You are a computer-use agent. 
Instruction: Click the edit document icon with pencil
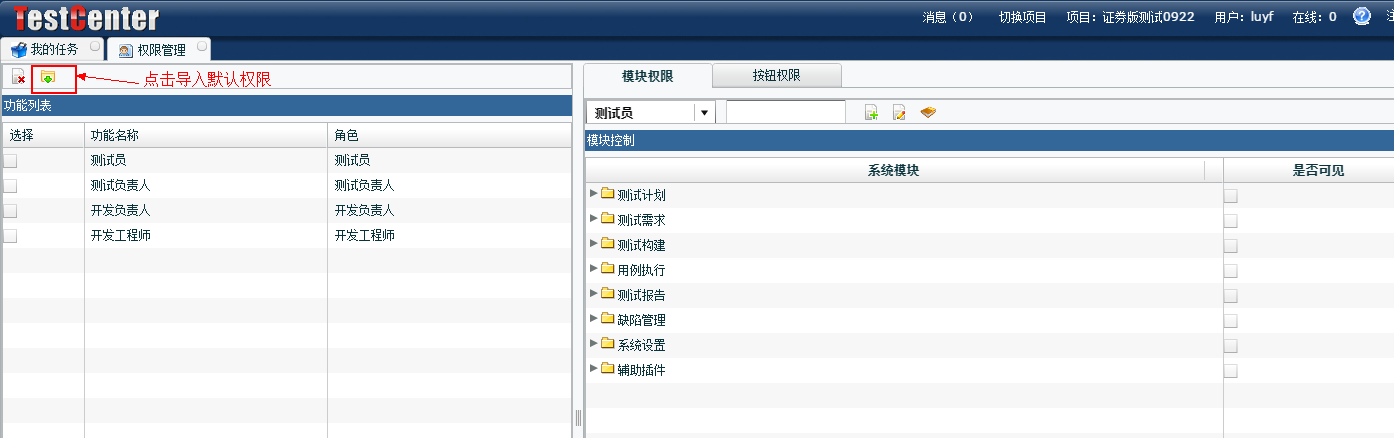[x=899, y=113]
